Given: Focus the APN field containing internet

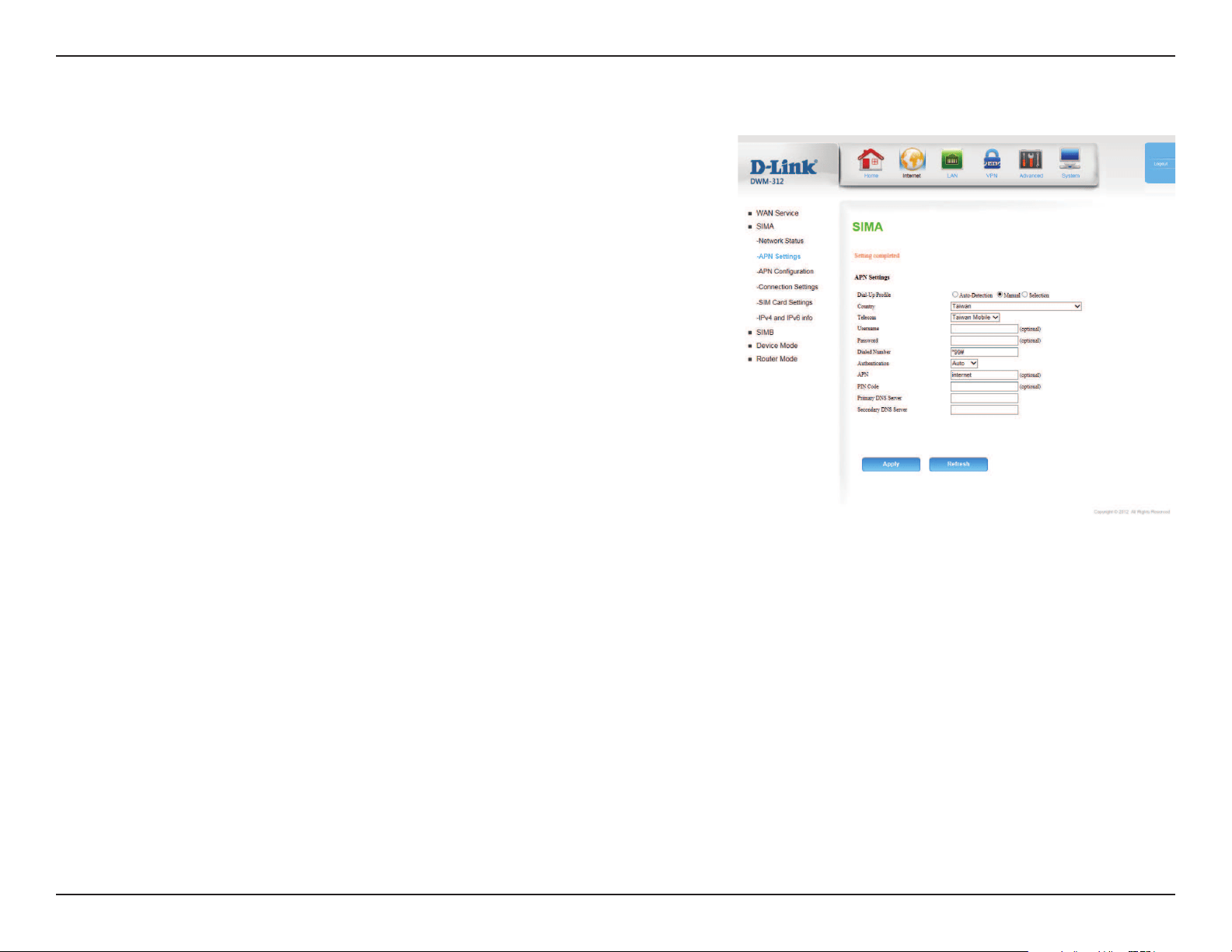Looking at the screenshot, I should 984,375.
